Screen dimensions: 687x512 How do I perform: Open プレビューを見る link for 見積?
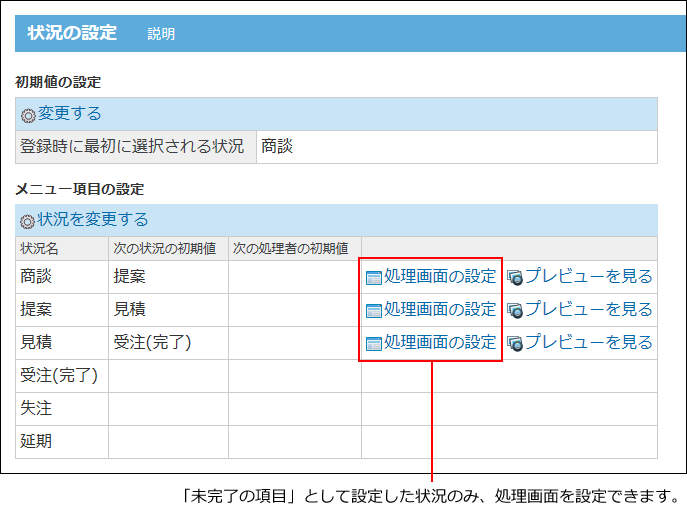[x=589, y=342]
